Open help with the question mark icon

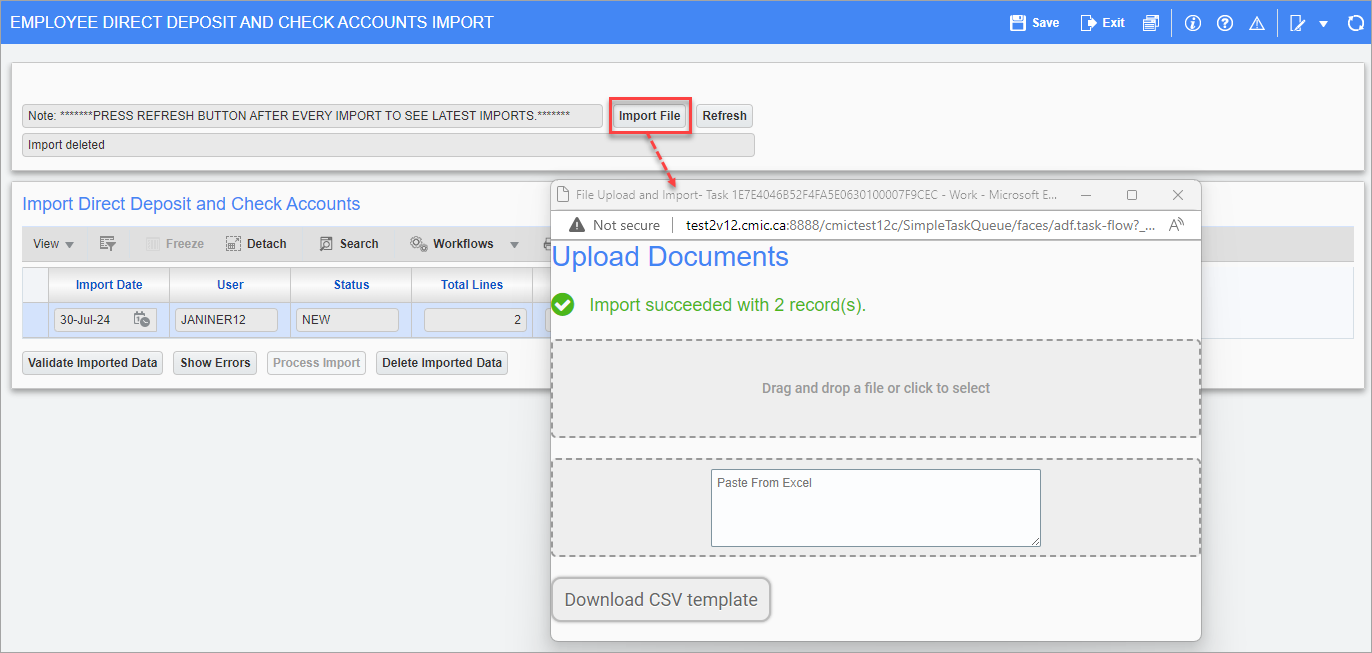click(1224, 23)
